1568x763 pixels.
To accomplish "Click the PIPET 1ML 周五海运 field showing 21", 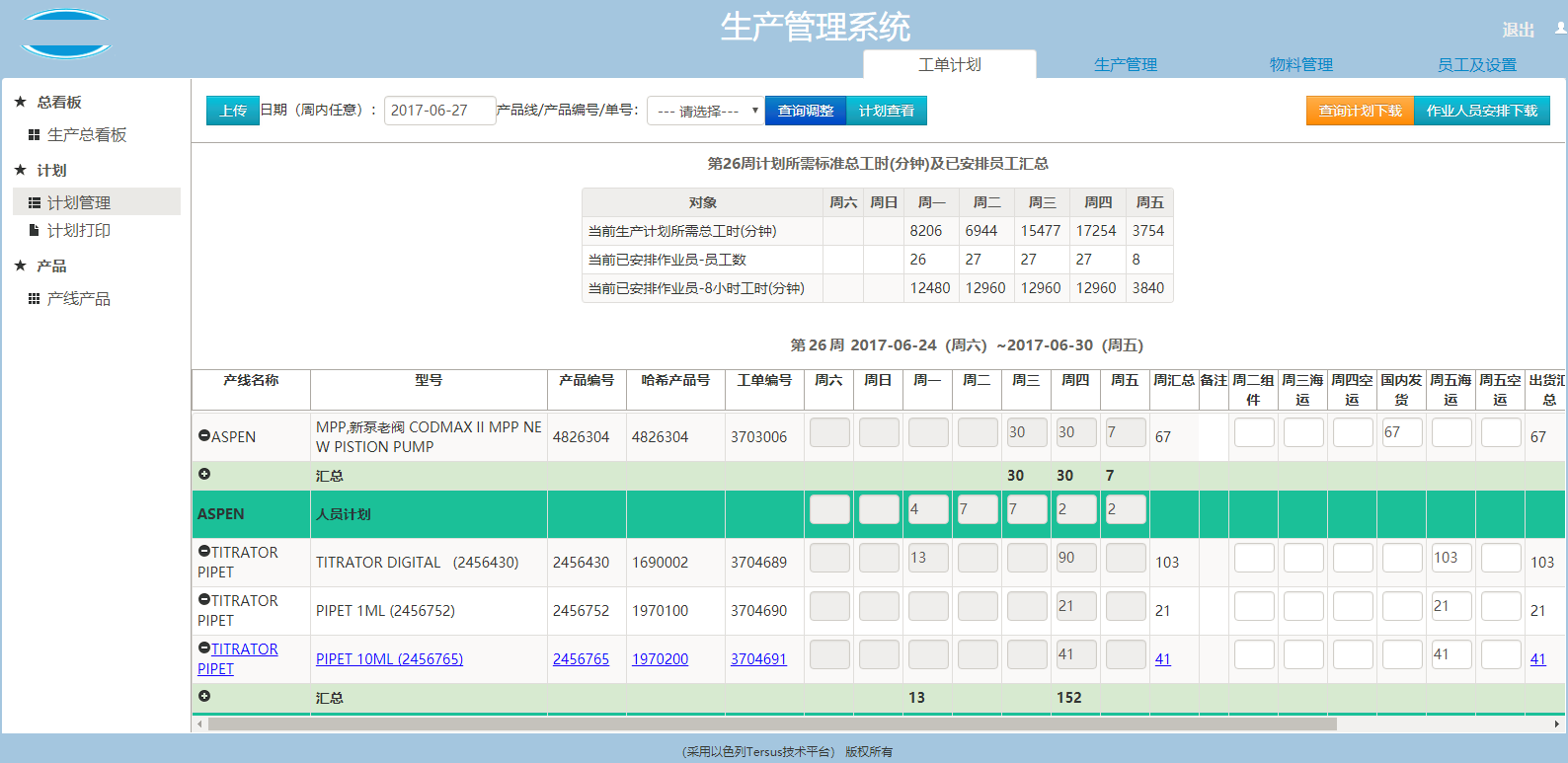I will coord(1451,606).
